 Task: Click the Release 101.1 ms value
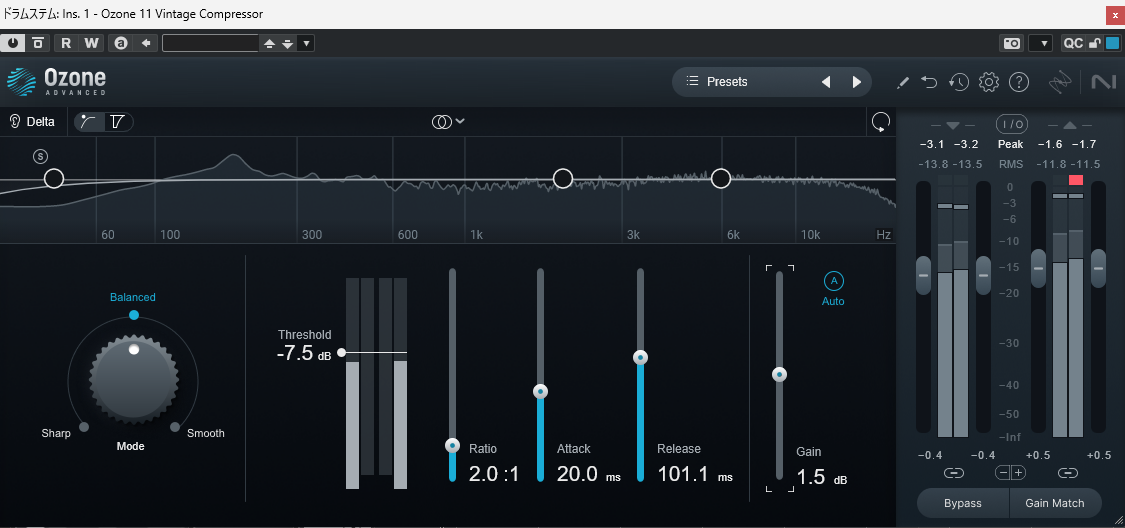695,473
